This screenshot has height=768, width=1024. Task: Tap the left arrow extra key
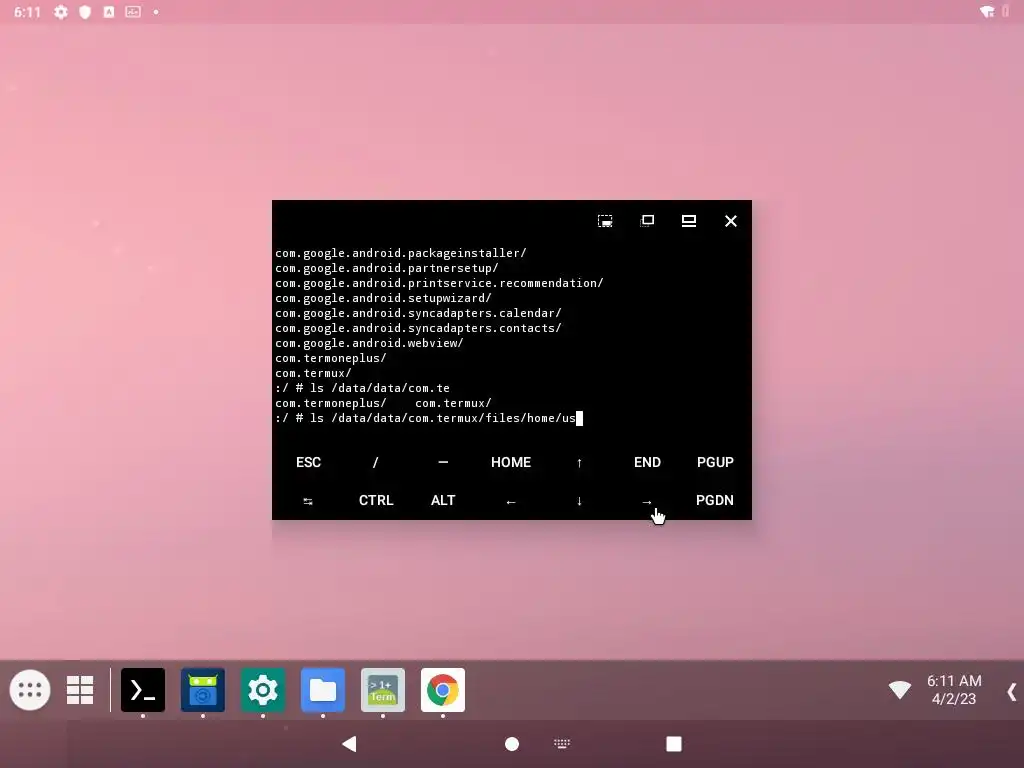pos(511,501)
